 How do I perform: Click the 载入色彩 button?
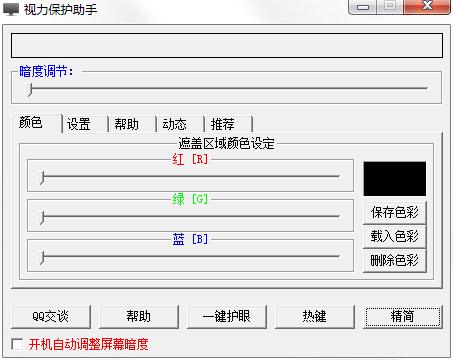point(395,236)
